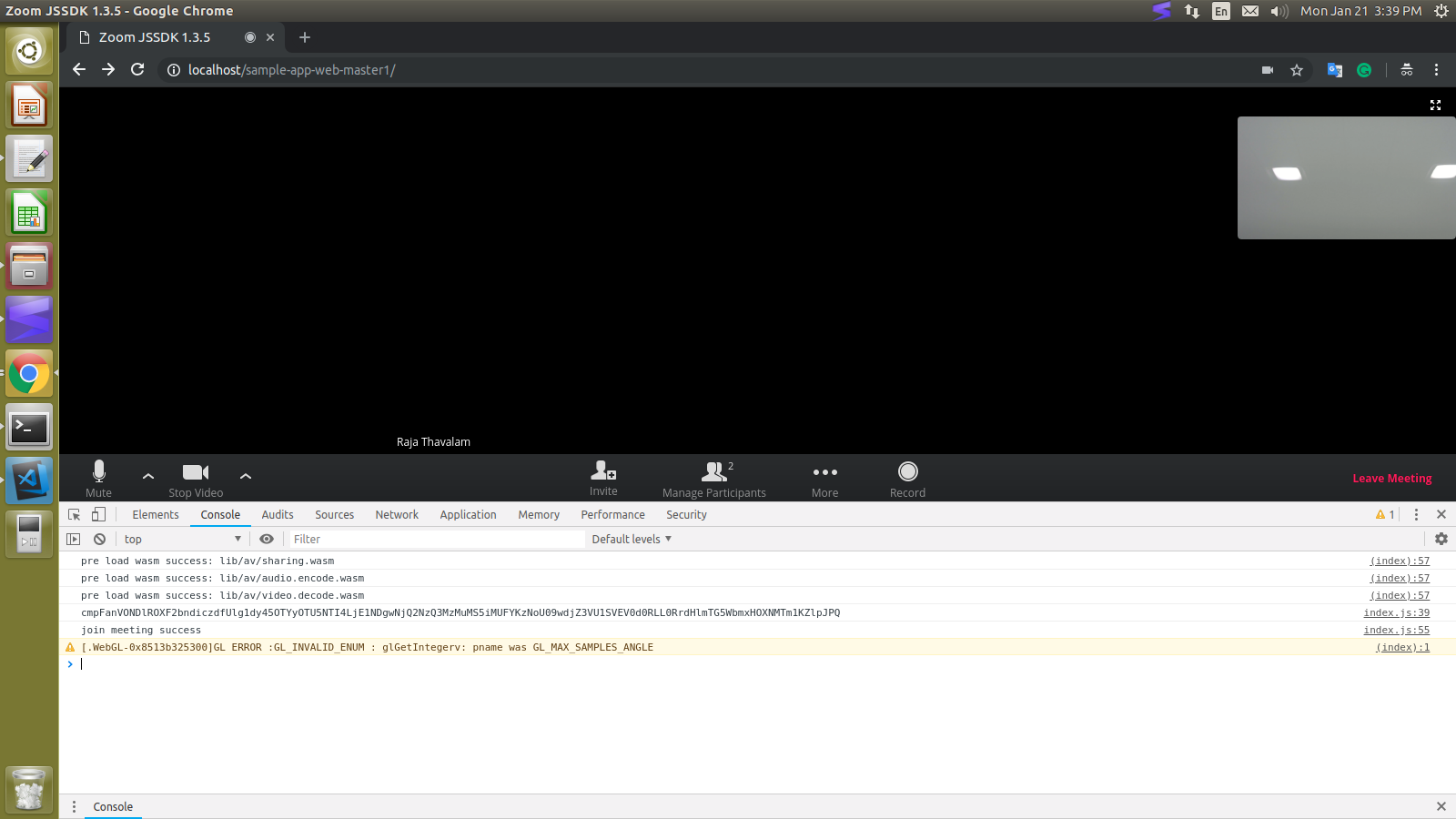Open Console settings gear

(x=1441, y=539)
